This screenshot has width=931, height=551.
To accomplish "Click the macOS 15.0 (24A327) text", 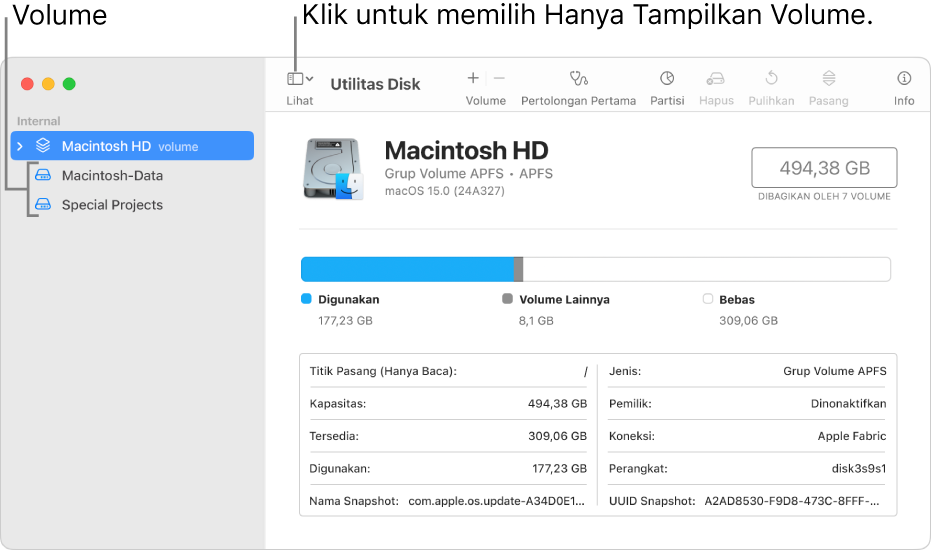I will [445, 191].
